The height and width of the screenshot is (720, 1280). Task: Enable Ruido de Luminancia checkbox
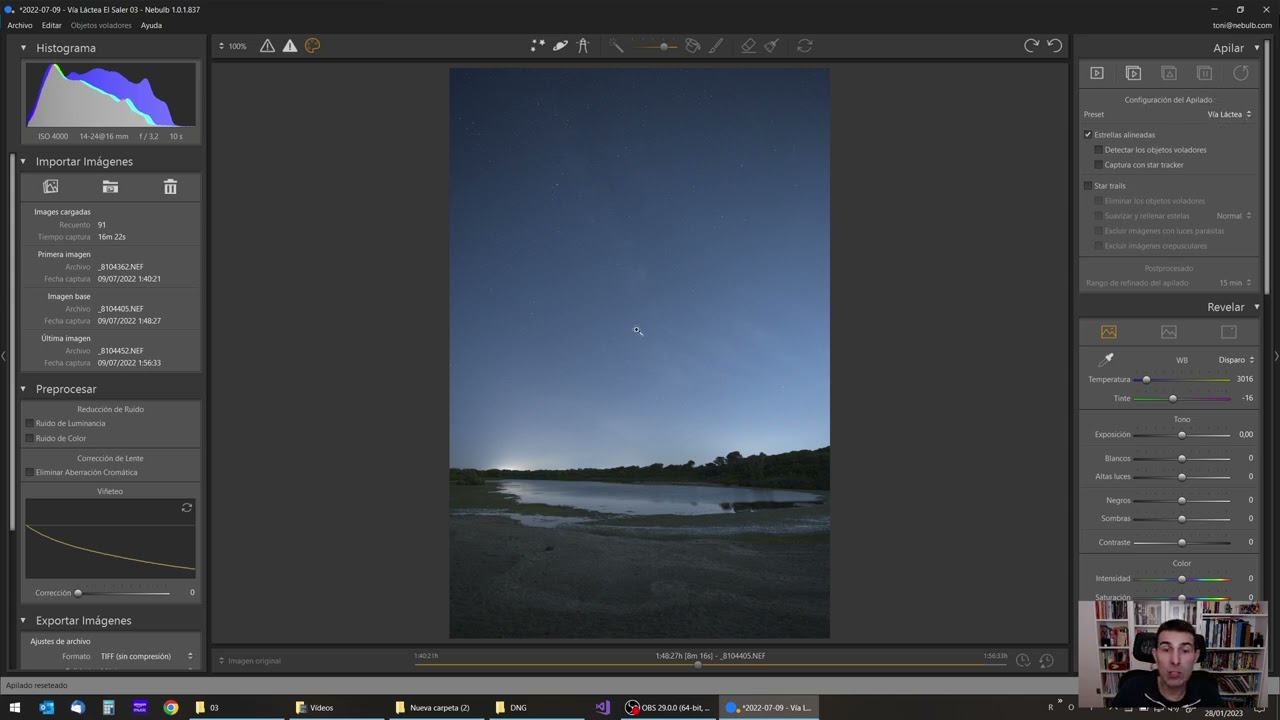coord(29,424)
